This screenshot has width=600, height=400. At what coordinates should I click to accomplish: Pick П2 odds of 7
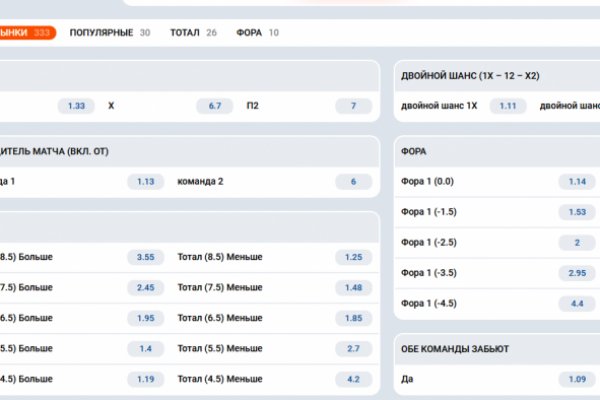tap(353, 106)
